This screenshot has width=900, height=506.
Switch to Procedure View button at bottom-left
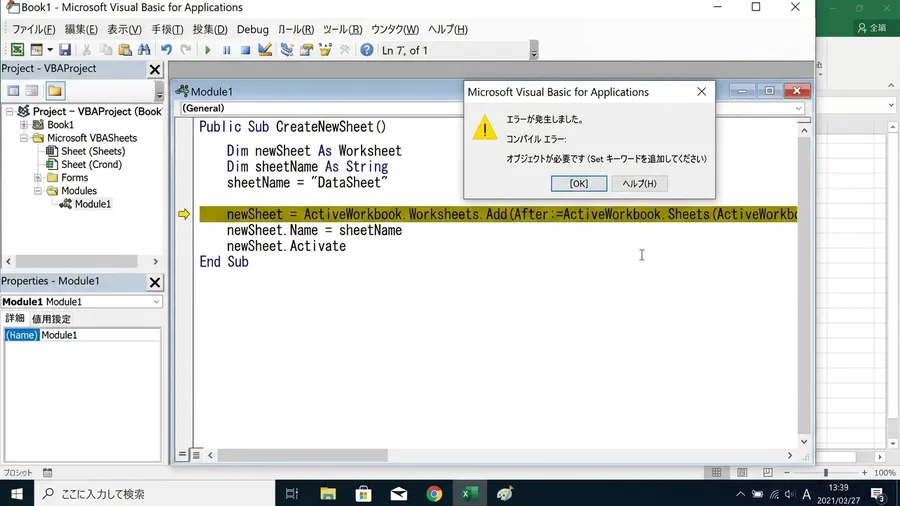[x=182, y=455]
